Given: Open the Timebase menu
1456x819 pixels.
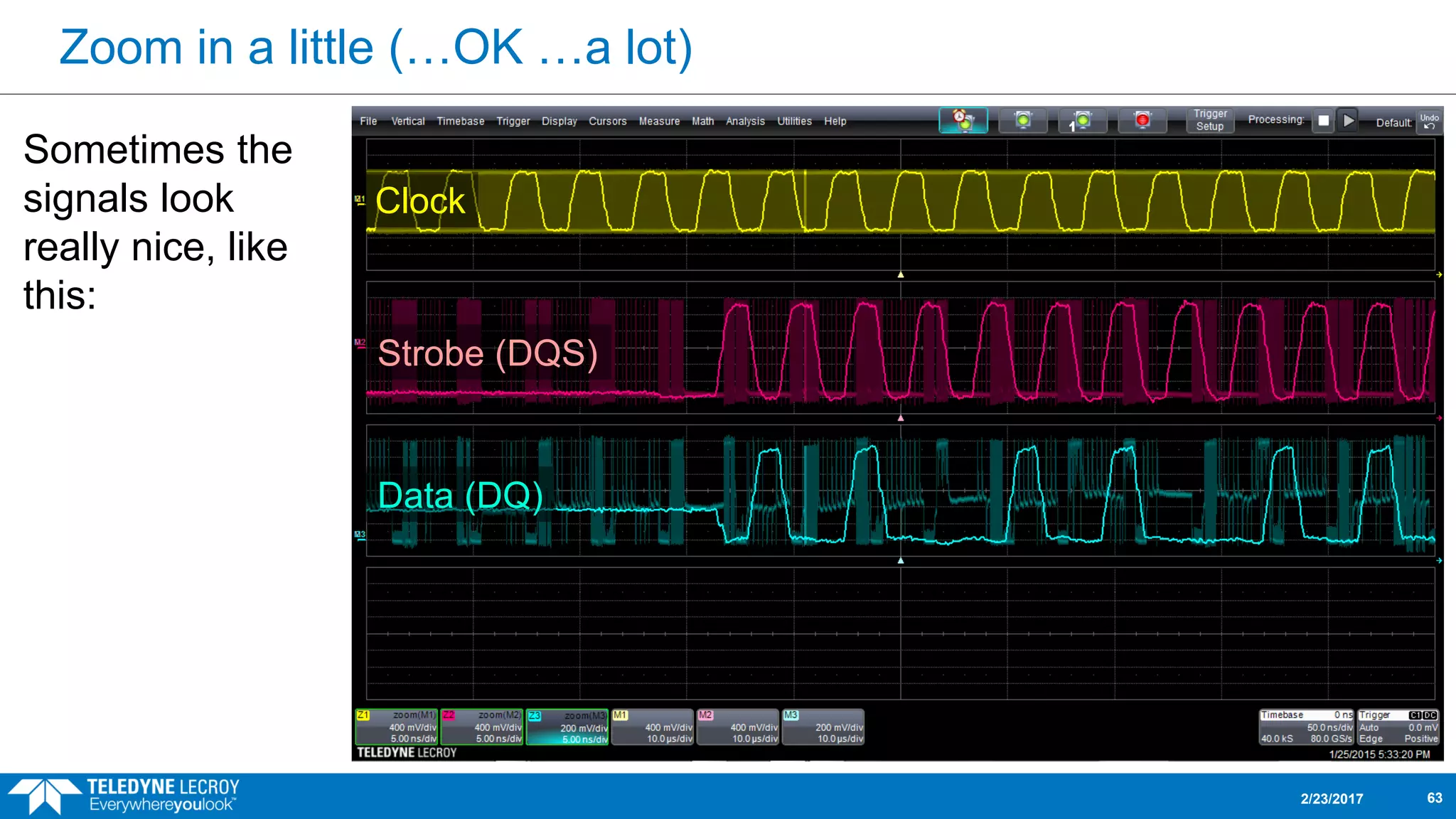Looking at the screenshot, I should click(460, 122).
